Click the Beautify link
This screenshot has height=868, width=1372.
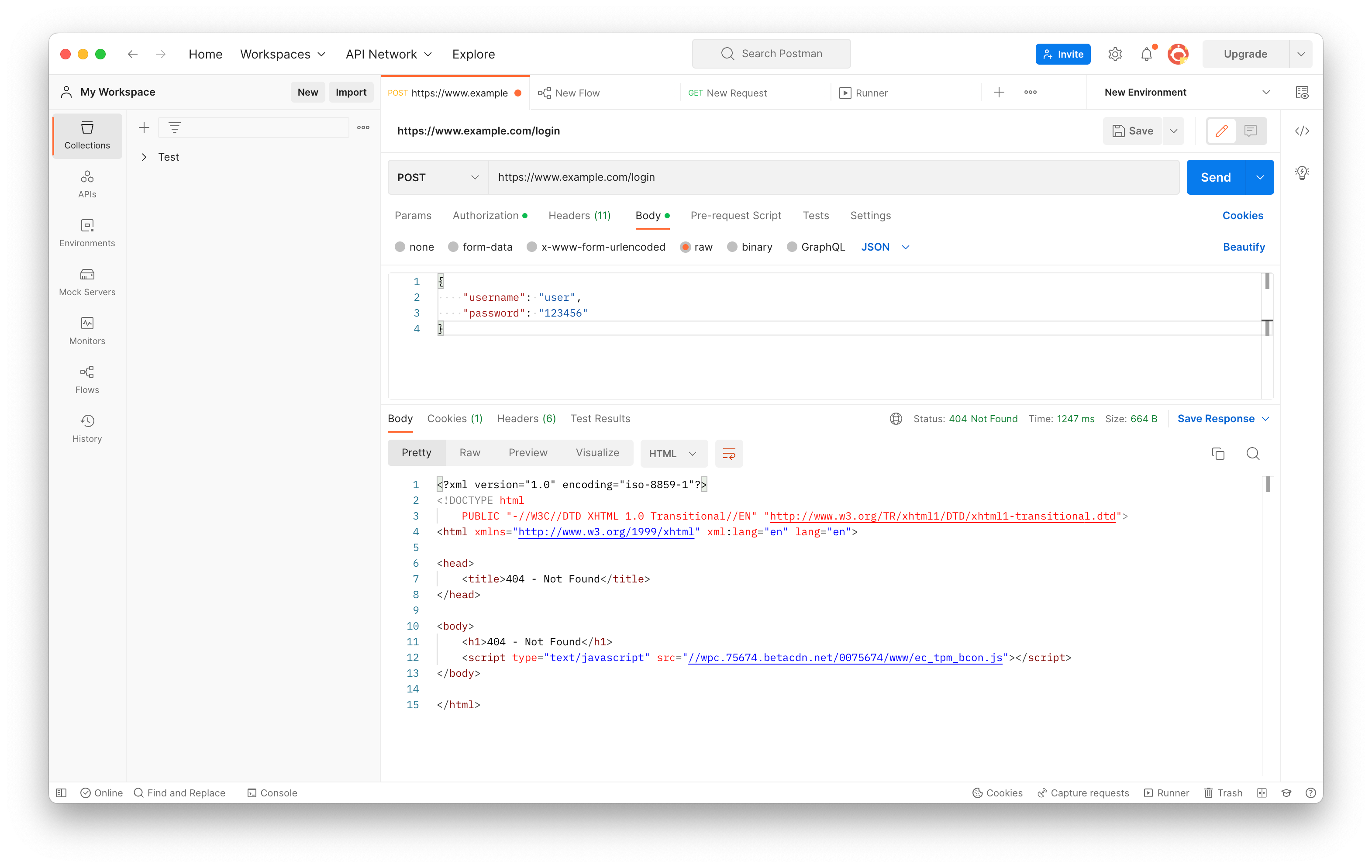1243,247
